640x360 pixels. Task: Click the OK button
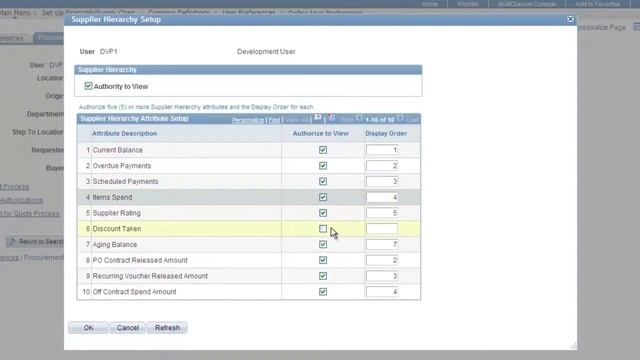pos(89,328)
